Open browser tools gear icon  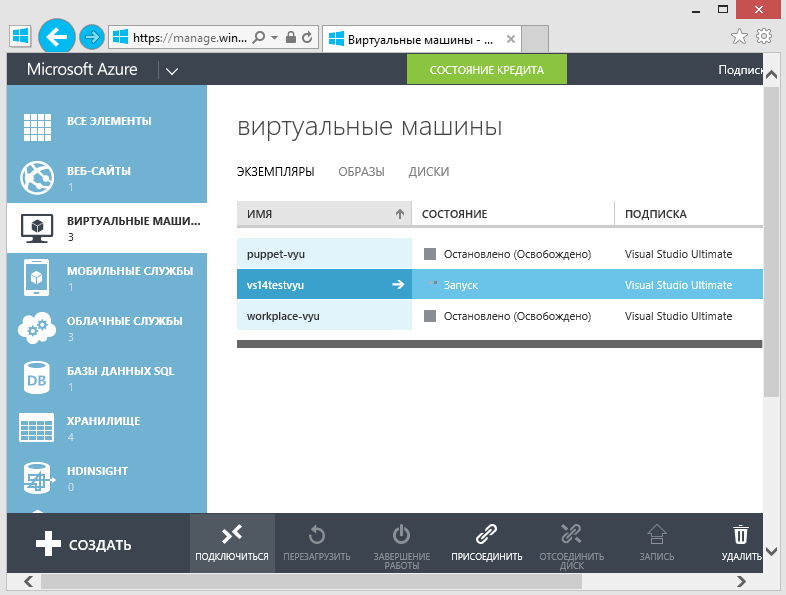click(x=764, y=36)
